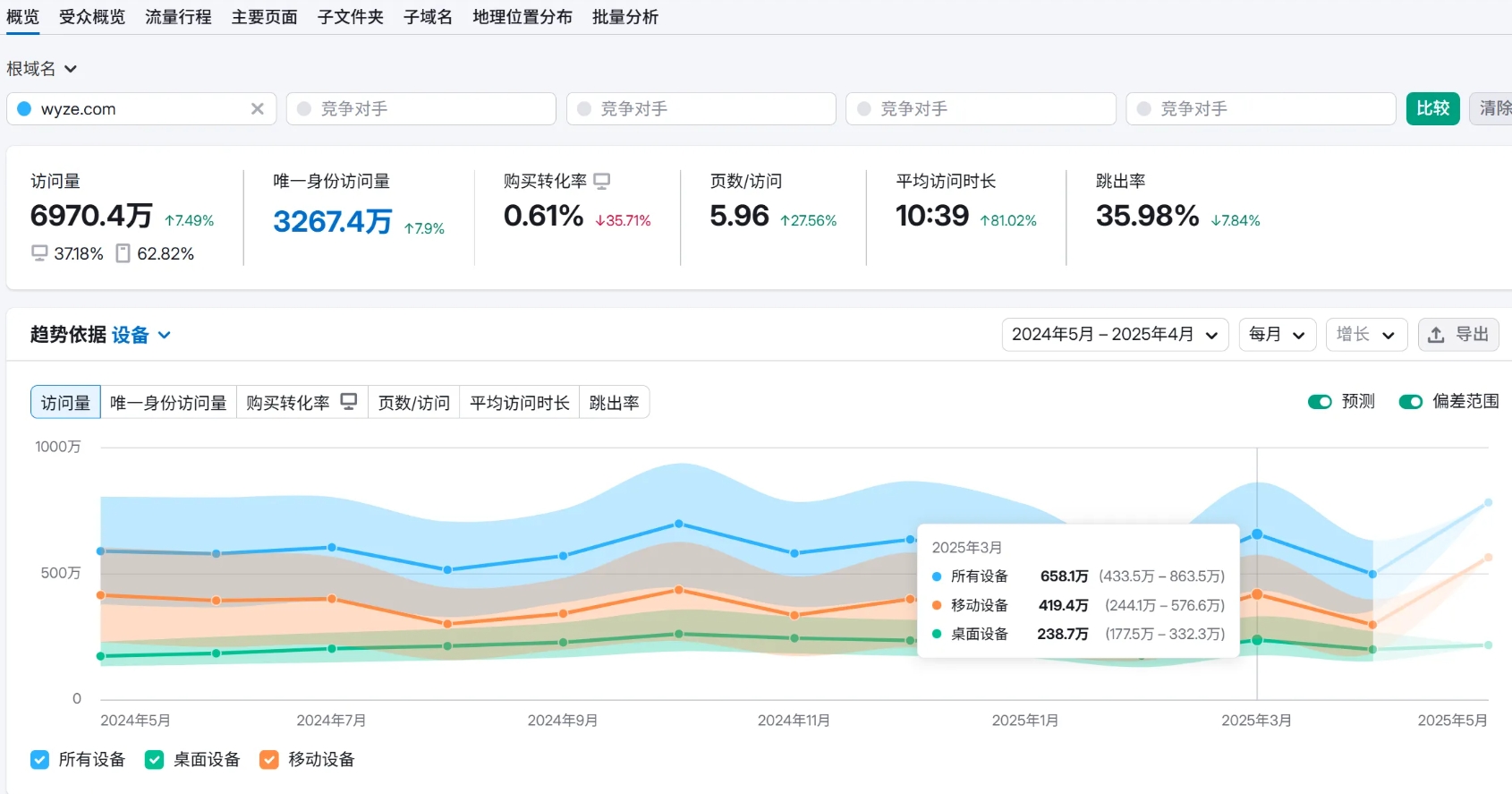Open the 每月 interval dropdown

(1277, 335)
